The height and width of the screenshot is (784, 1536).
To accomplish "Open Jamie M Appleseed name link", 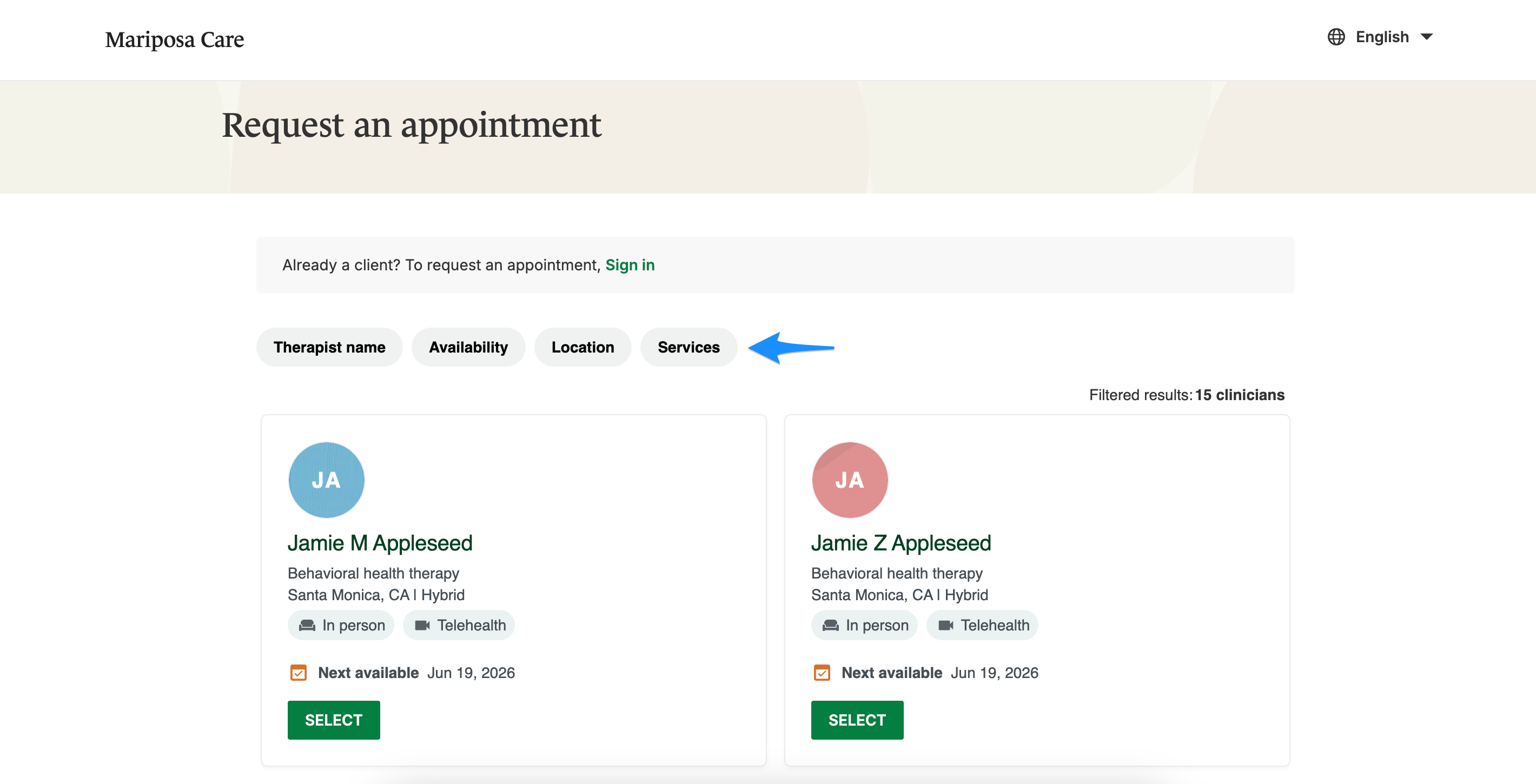I will pos(380,542).
